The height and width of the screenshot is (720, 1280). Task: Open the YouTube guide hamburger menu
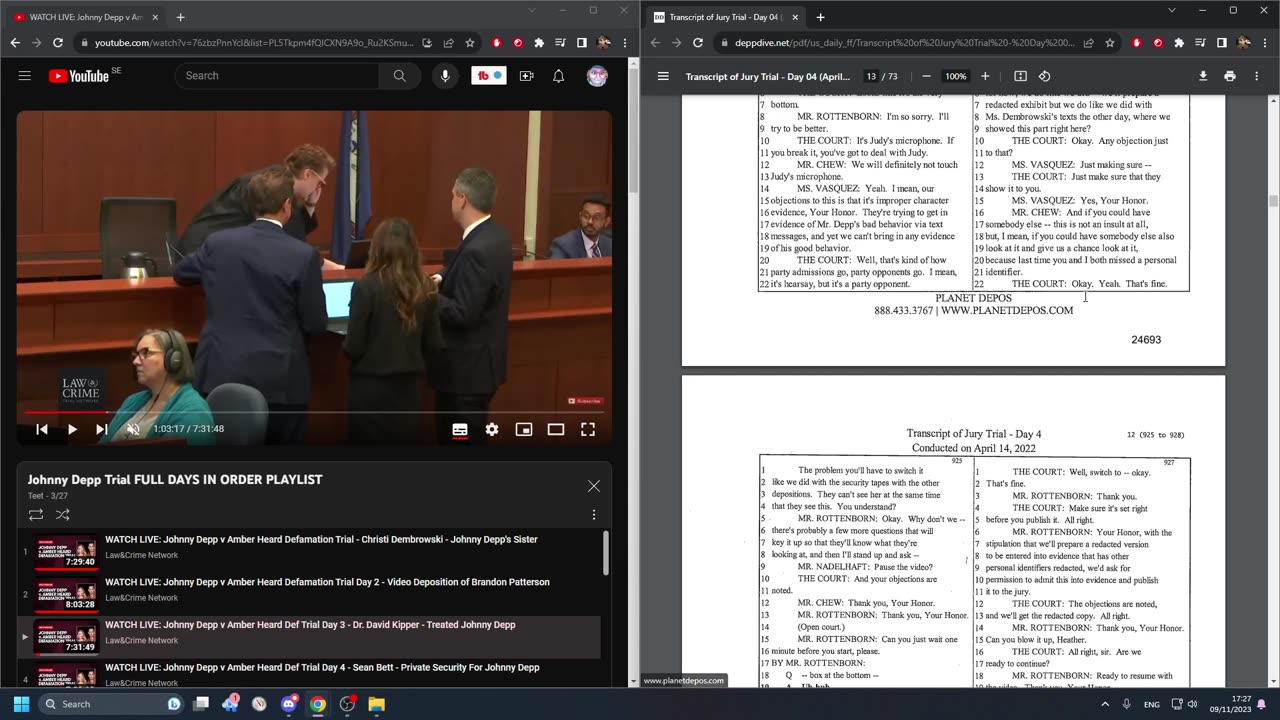click(x=25, y=76)
